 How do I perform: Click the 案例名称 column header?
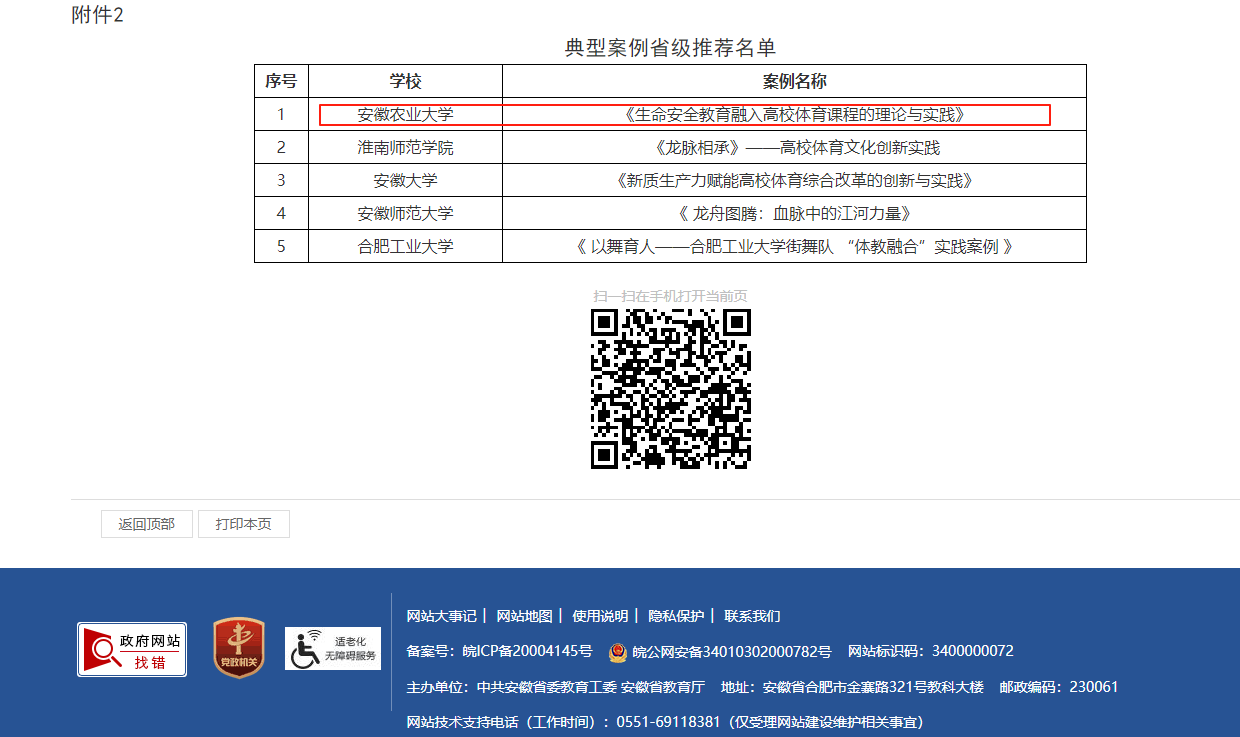coord(794,81)
